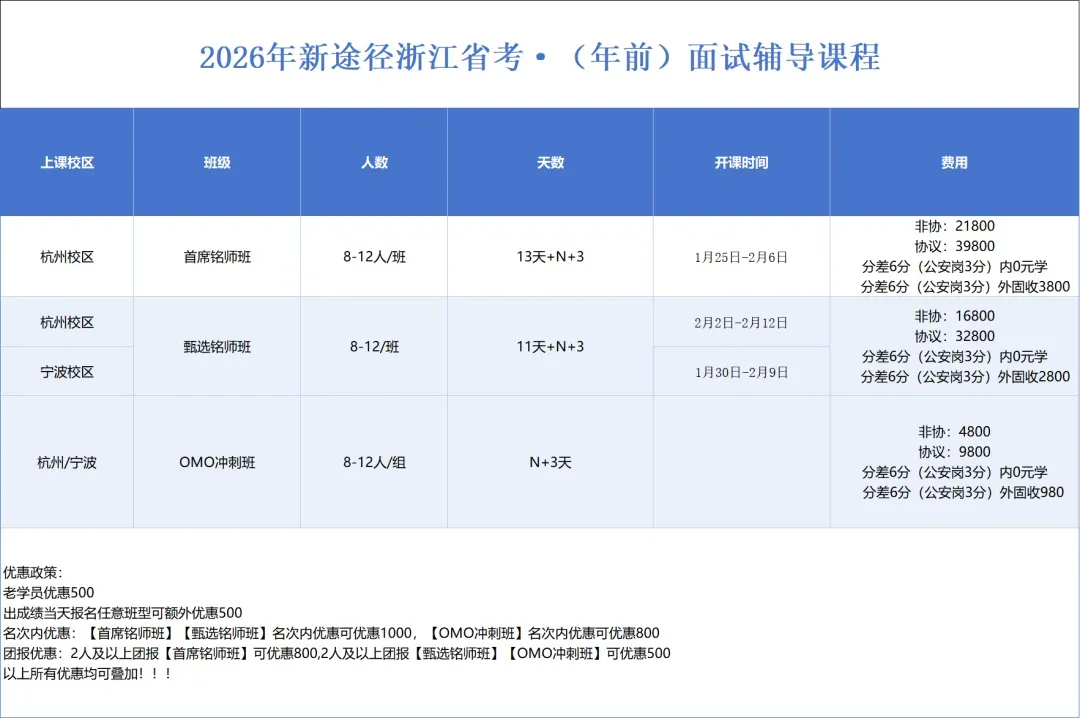Select the 天数 column header

point(550,163)
